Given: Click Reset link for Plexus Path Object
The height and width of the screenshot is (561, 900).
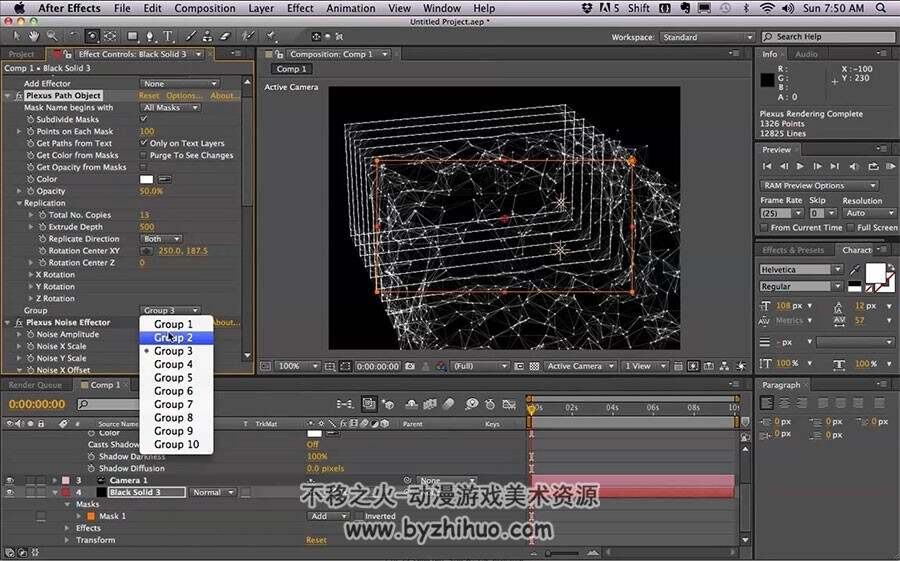Looking at the screenshot, I should (x=149, y=95).
